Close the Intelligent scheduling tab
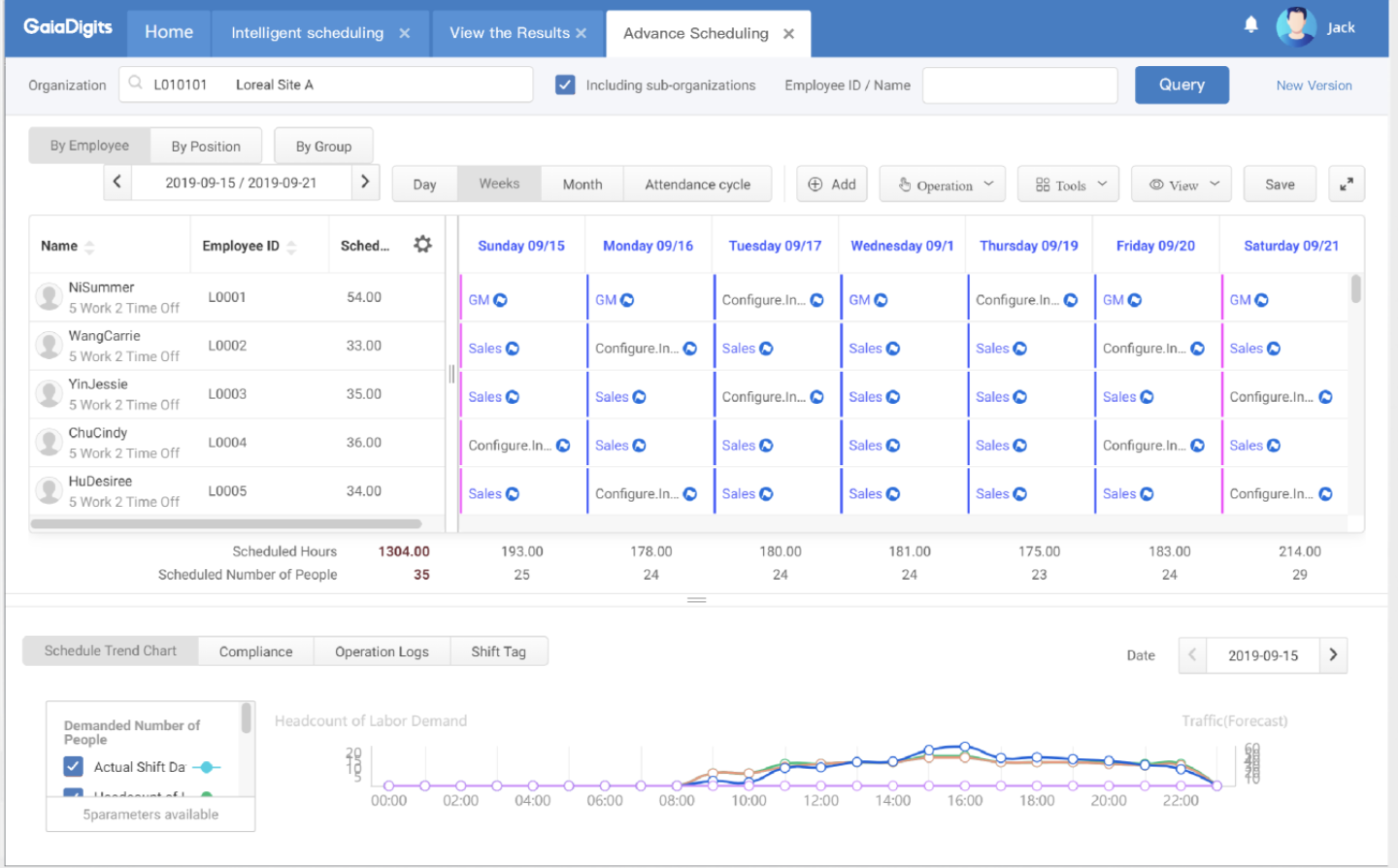The width and height of the screenshot is (1398, 868). point(405,33)
